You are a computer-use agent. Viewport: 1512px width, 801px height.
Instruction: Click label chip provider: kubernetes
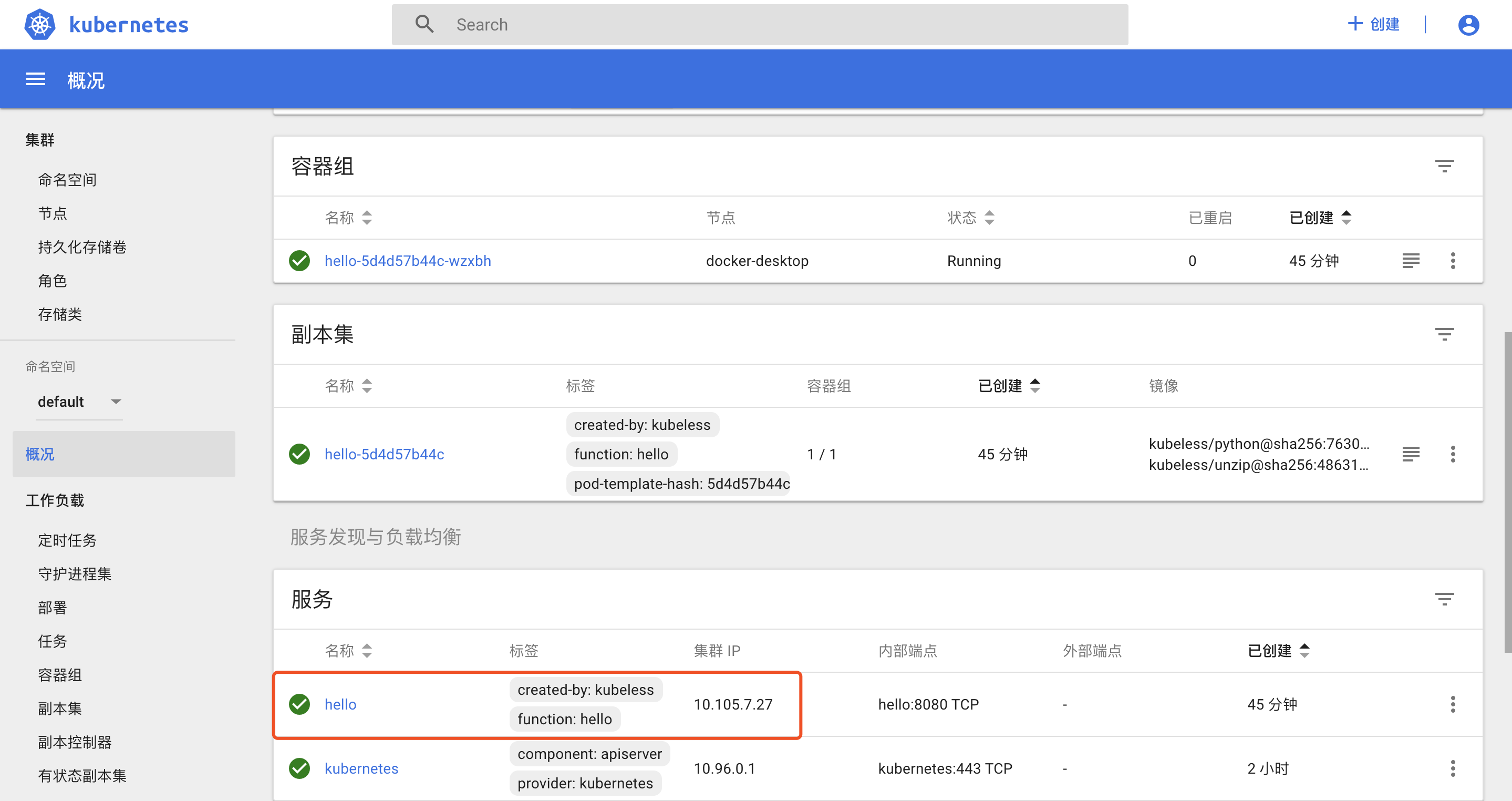585,783
